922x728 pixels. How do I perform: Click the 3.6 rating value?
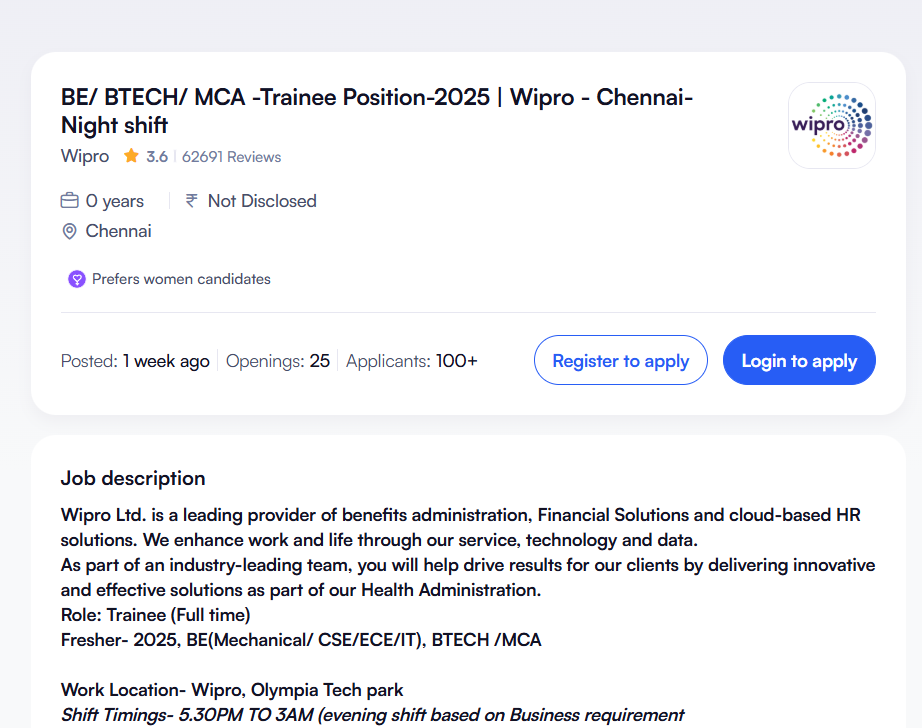click(x=157, y=157)
